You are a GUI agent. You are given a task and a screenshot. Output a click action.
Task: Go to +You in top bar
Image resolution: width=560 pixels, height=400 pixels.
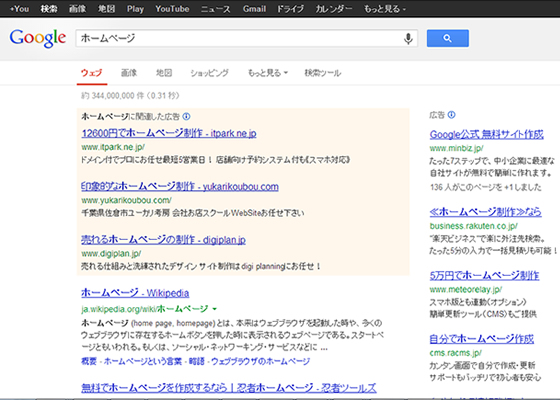[19, 9]
